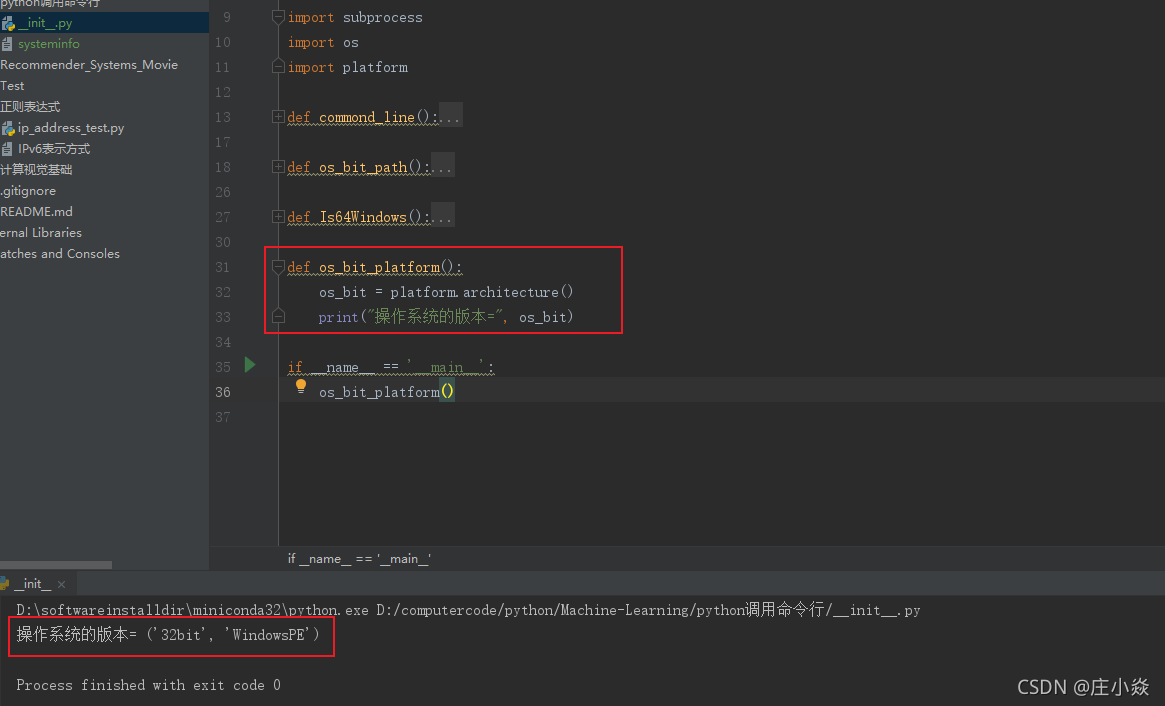Expand the folded def os_bit_path function
The height and width of the screenshot is (706, 1165).
pyautogui.click(x=278, y=166)
